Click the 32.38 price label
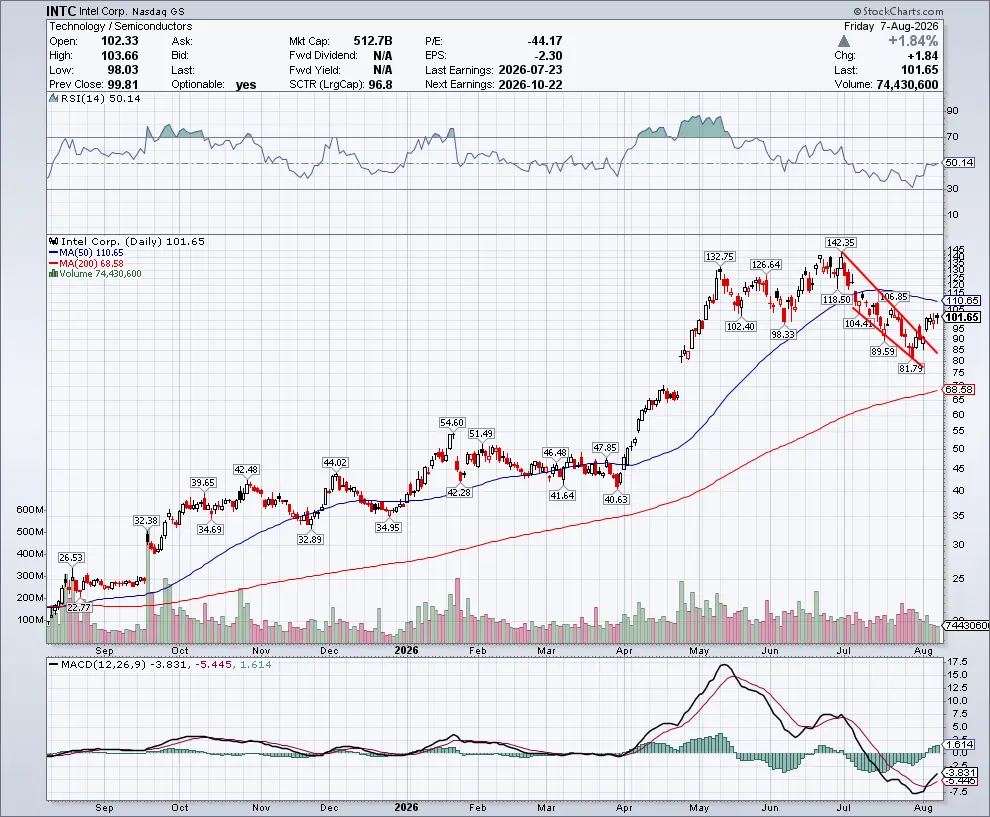Image resolution: width=990 pixels, height=817 pixels. 146,520
